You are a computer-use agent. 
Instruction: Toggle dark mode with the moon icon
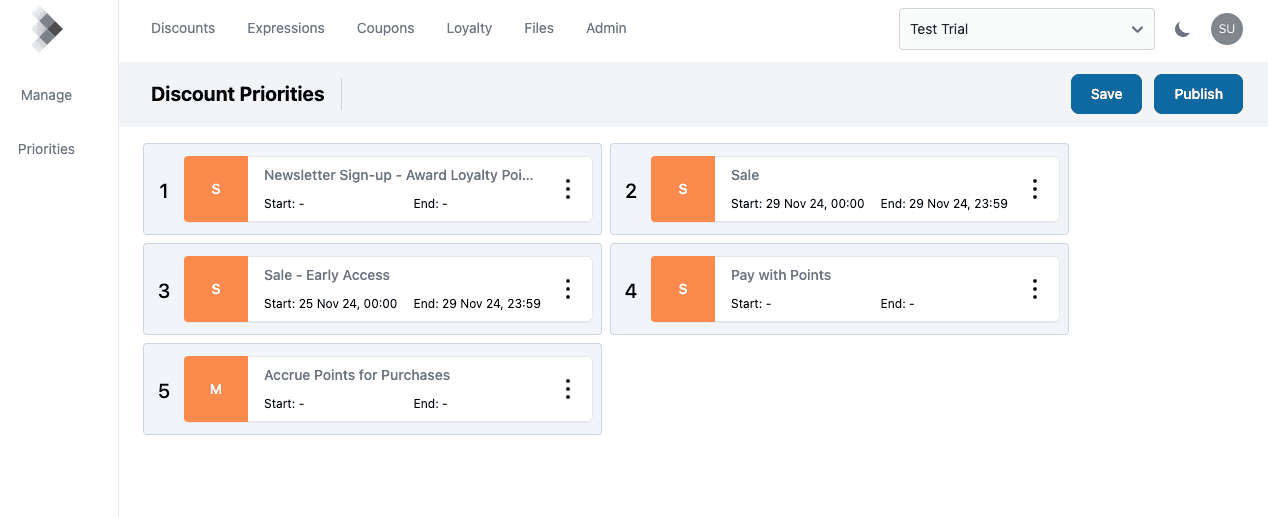point(1182,29)
